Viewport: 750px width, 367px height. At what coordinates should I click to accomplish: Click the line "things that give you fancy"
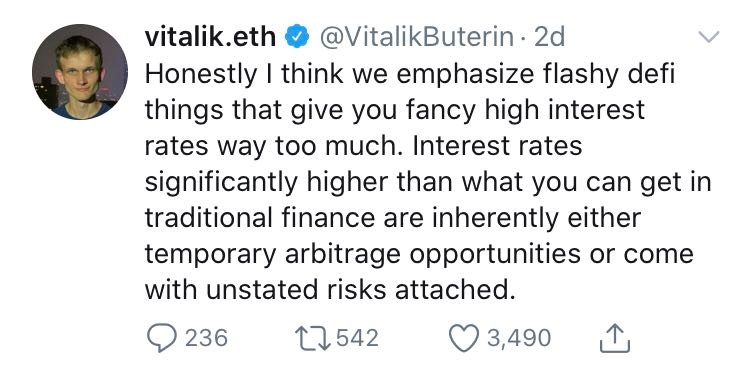pos(395,111)
